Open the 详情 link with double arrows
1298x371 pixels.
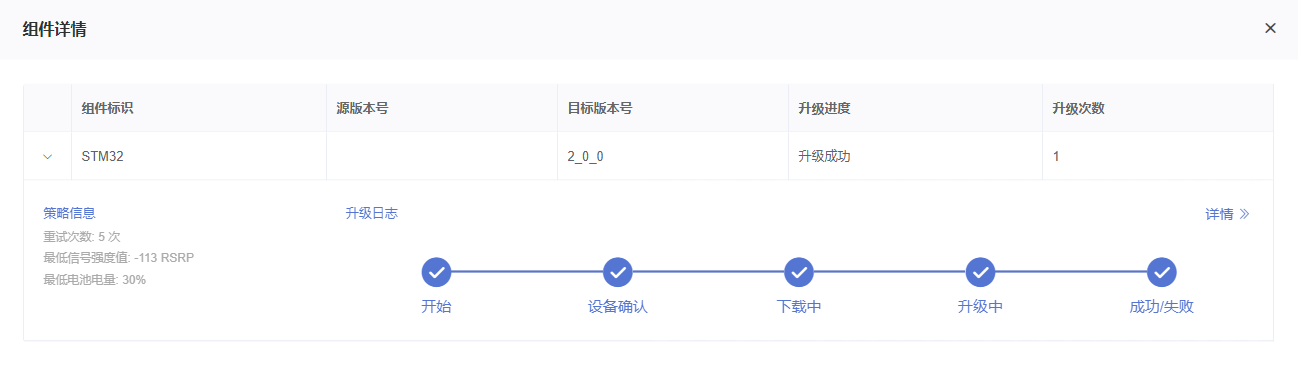coord(1227,214)
